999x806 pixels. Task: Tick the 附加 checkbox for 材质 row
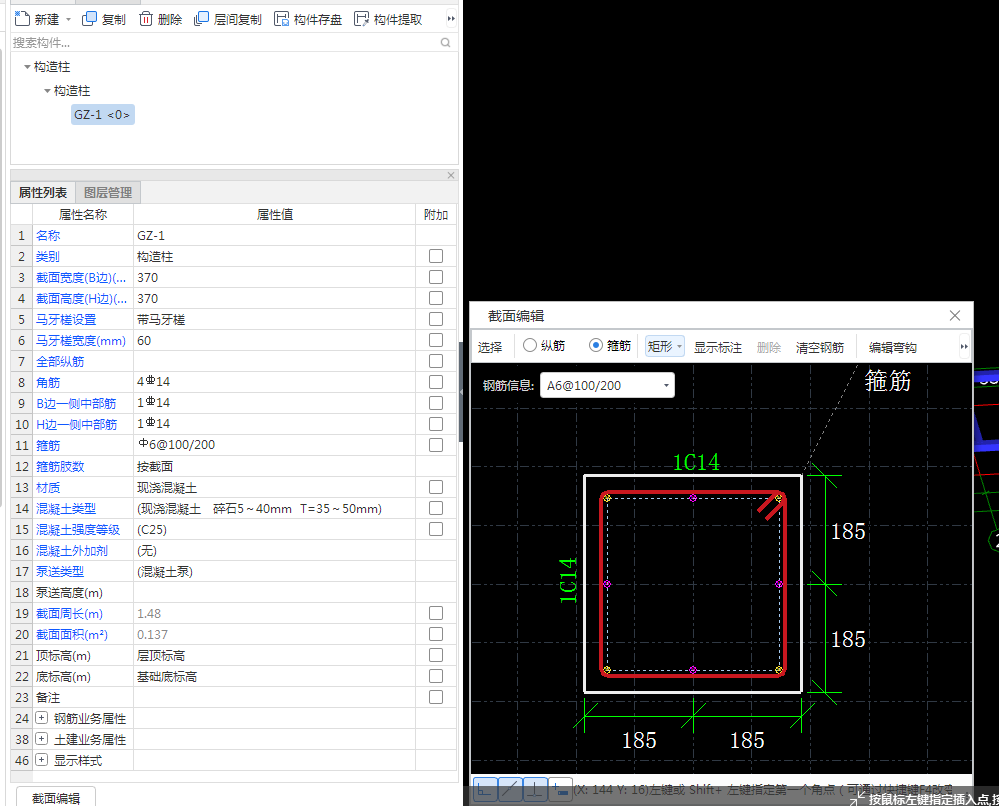coord(436,487)
